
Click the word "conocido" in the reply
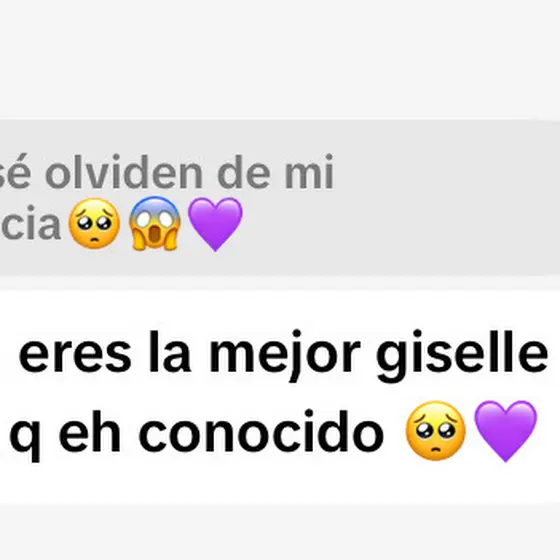(261, 431)
